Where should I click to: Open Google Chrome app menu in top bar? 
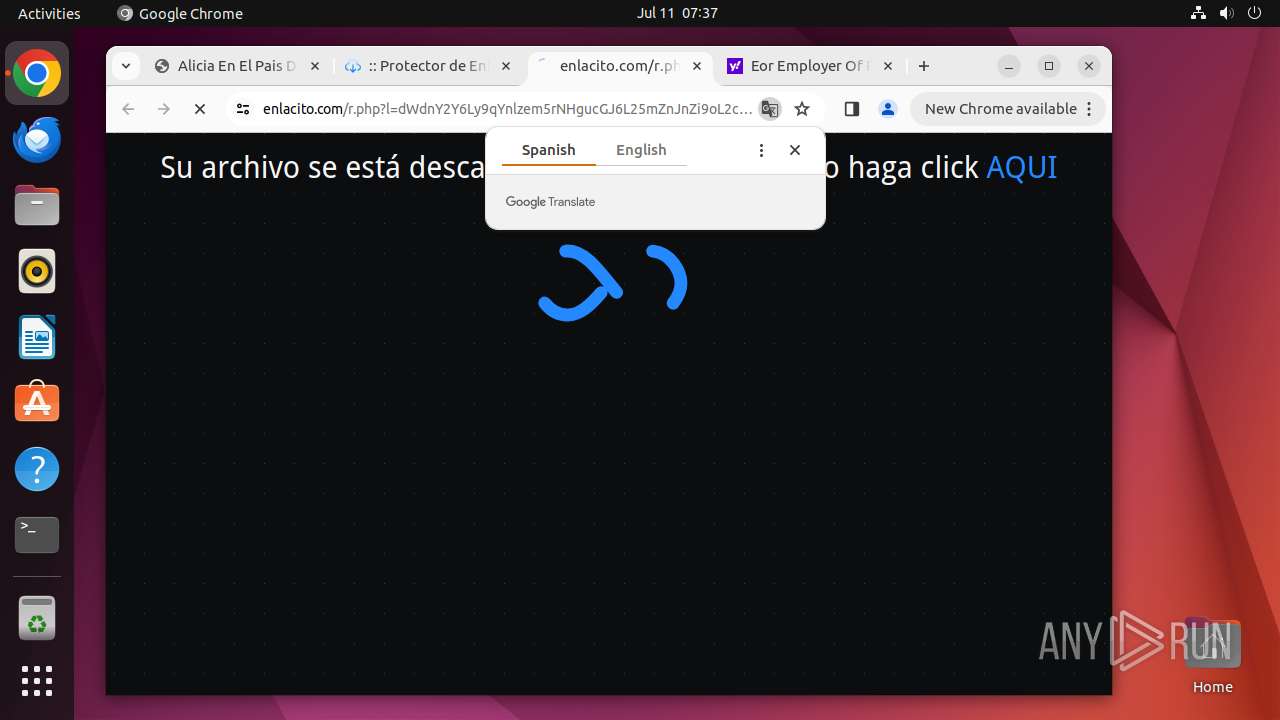180,13
